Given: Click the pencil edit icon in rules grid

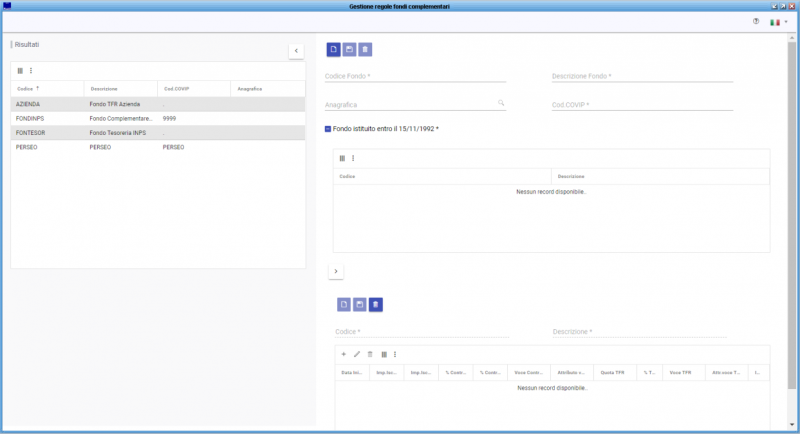Looking at the screenshot, I should (x=357, y=354).
